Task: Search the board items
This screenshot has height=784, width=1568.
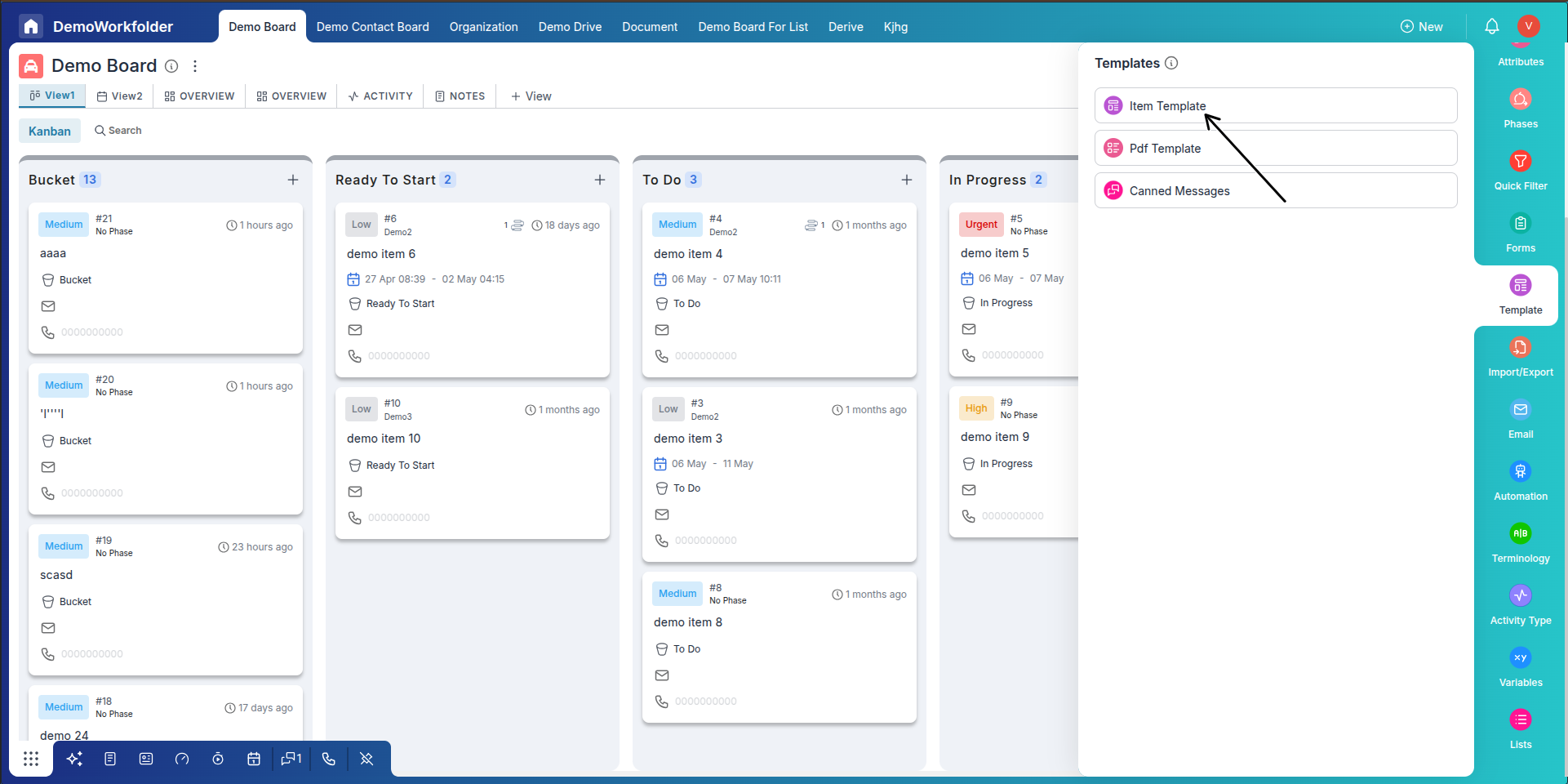Action: coord(118,131)
